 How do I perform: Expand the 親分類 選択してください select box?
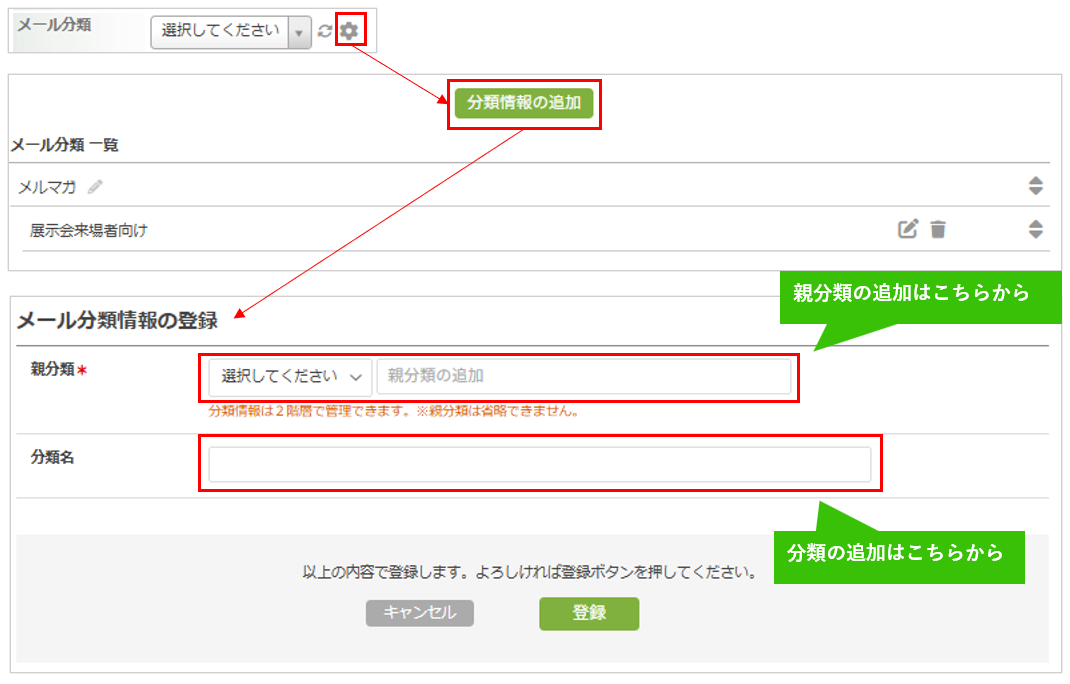tap(290, 377)
